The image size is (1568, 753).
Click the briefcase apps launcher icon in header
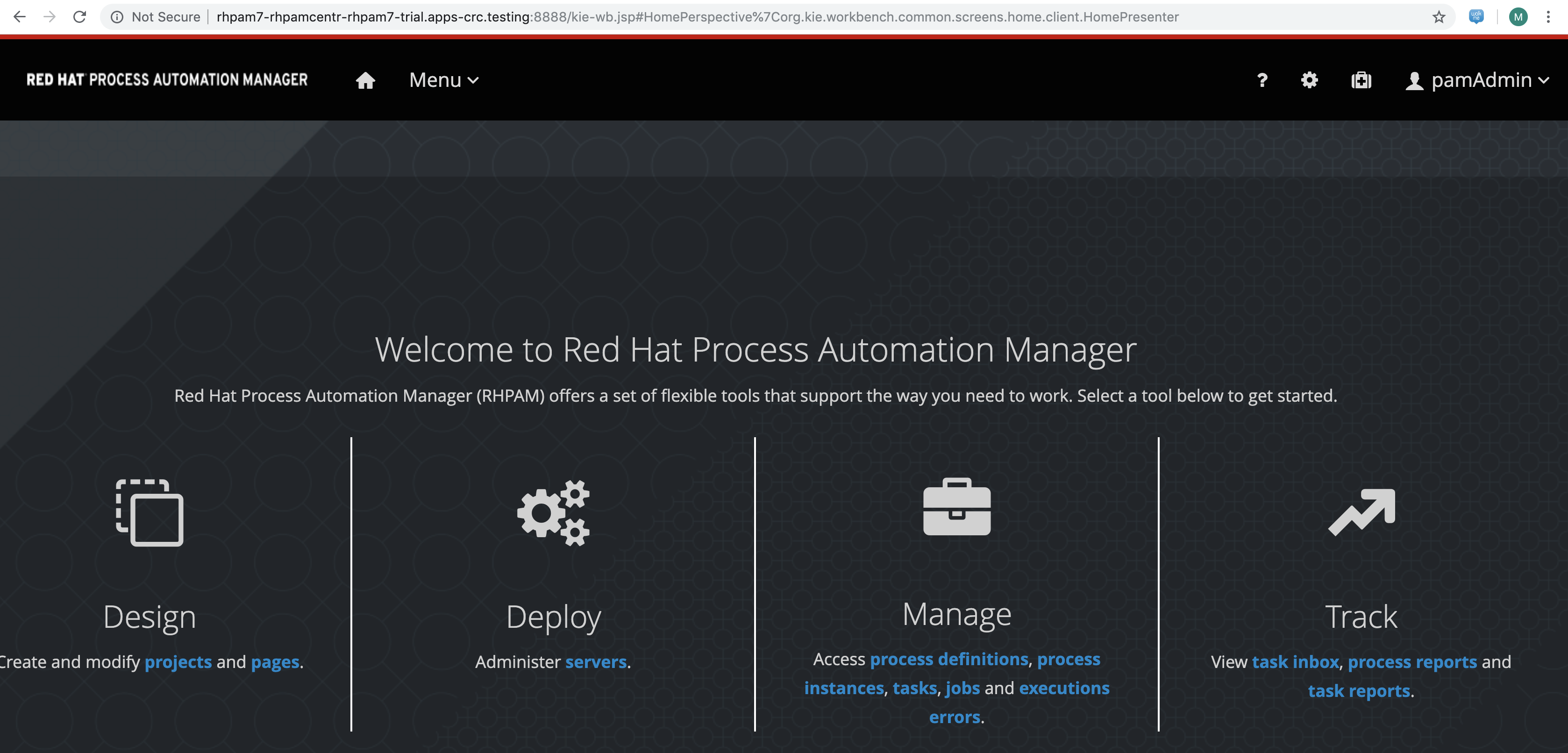pyautogui.click(x=1361, y=80)
